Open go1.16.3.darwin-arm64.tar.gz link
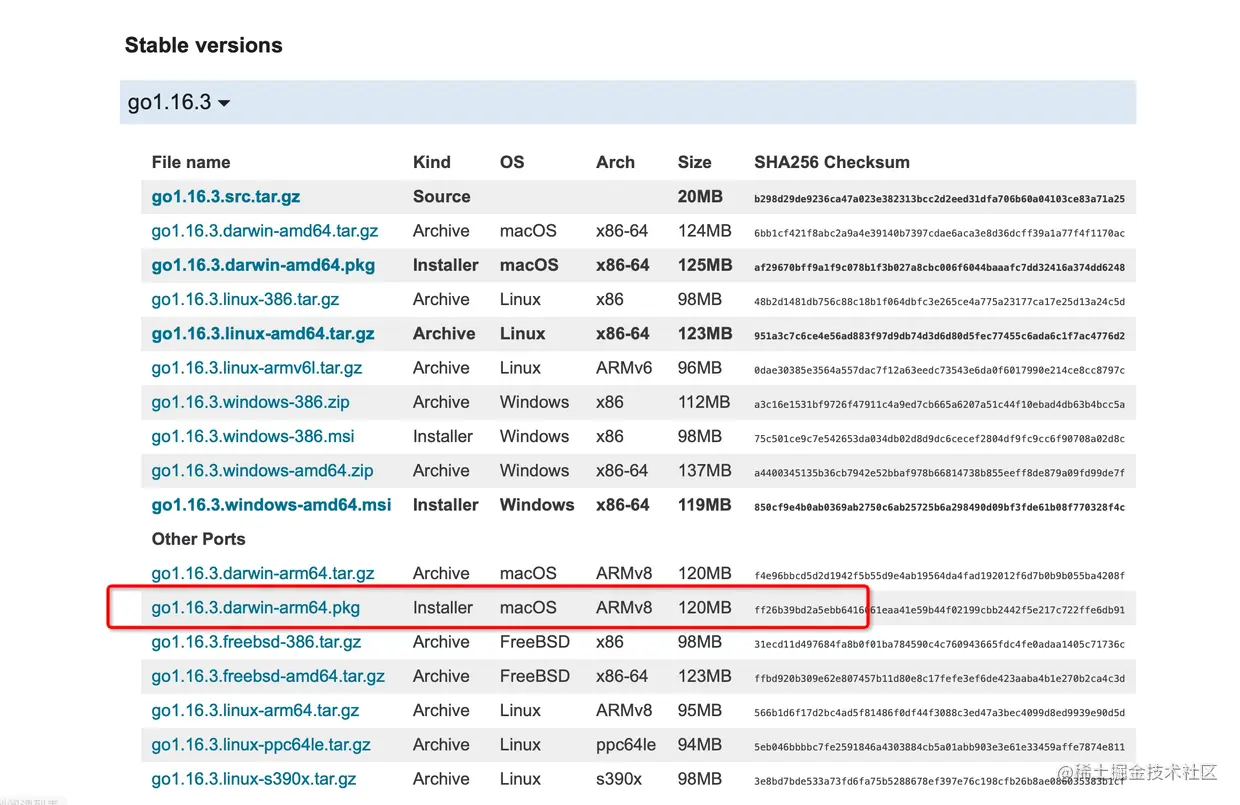This screenshot has width=1240, height=805. tap(263, 574)
